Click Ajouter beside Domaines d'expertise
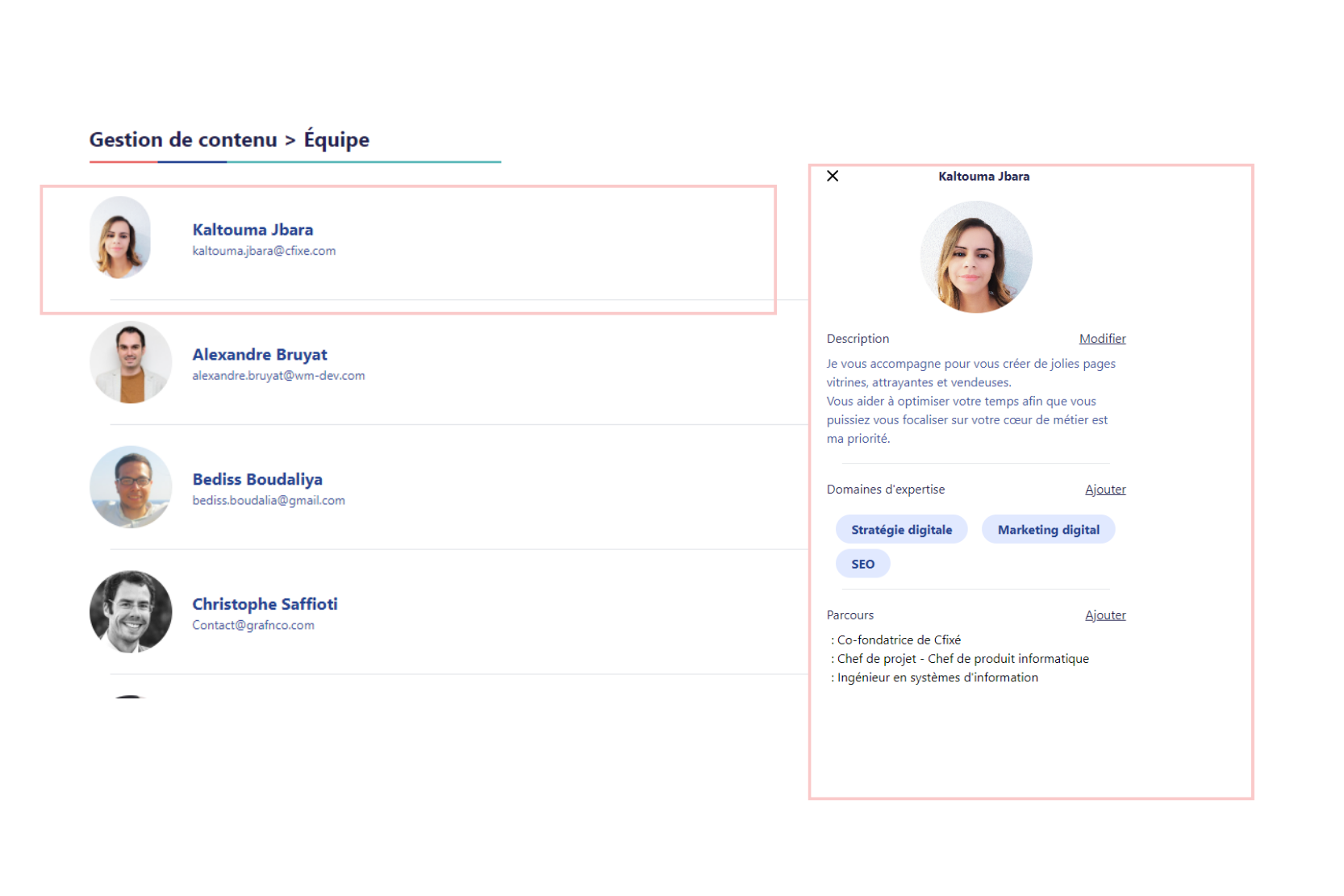The image size is (1344, 896). (1104, 490)
